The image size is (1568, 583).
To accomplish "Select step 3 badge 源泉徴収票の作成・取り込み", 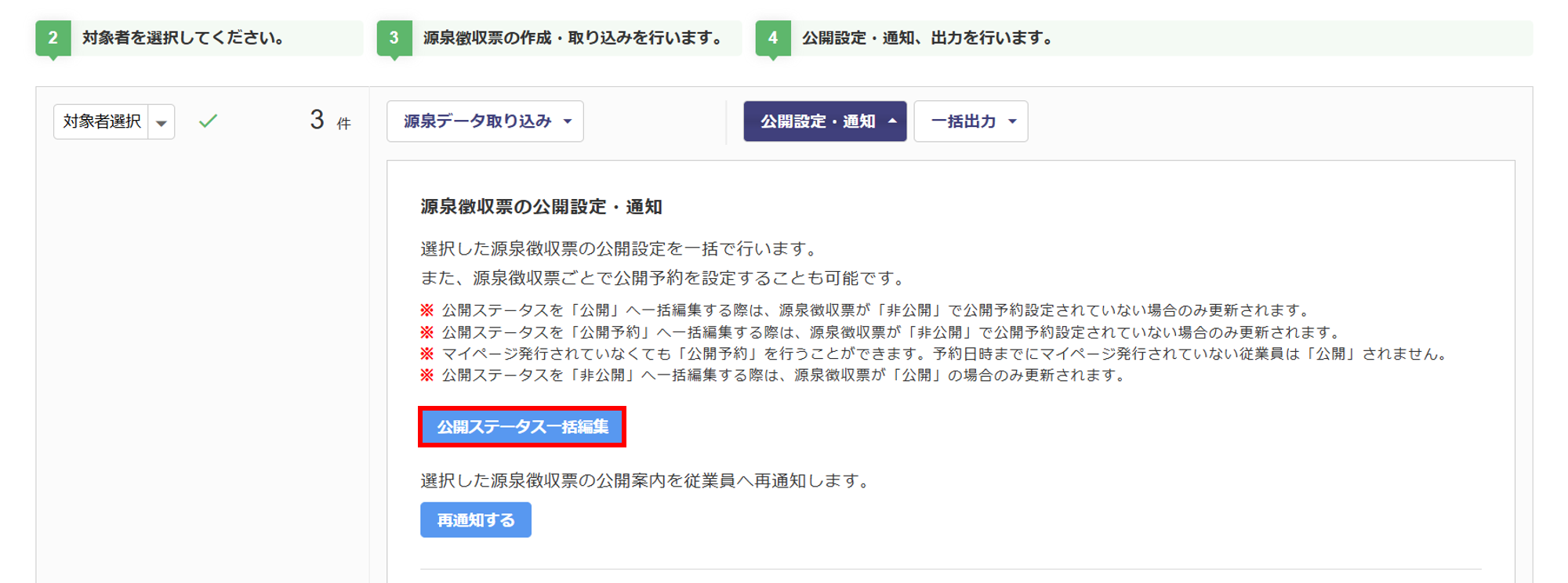I will pyautogui.click(x=394, y=38).
